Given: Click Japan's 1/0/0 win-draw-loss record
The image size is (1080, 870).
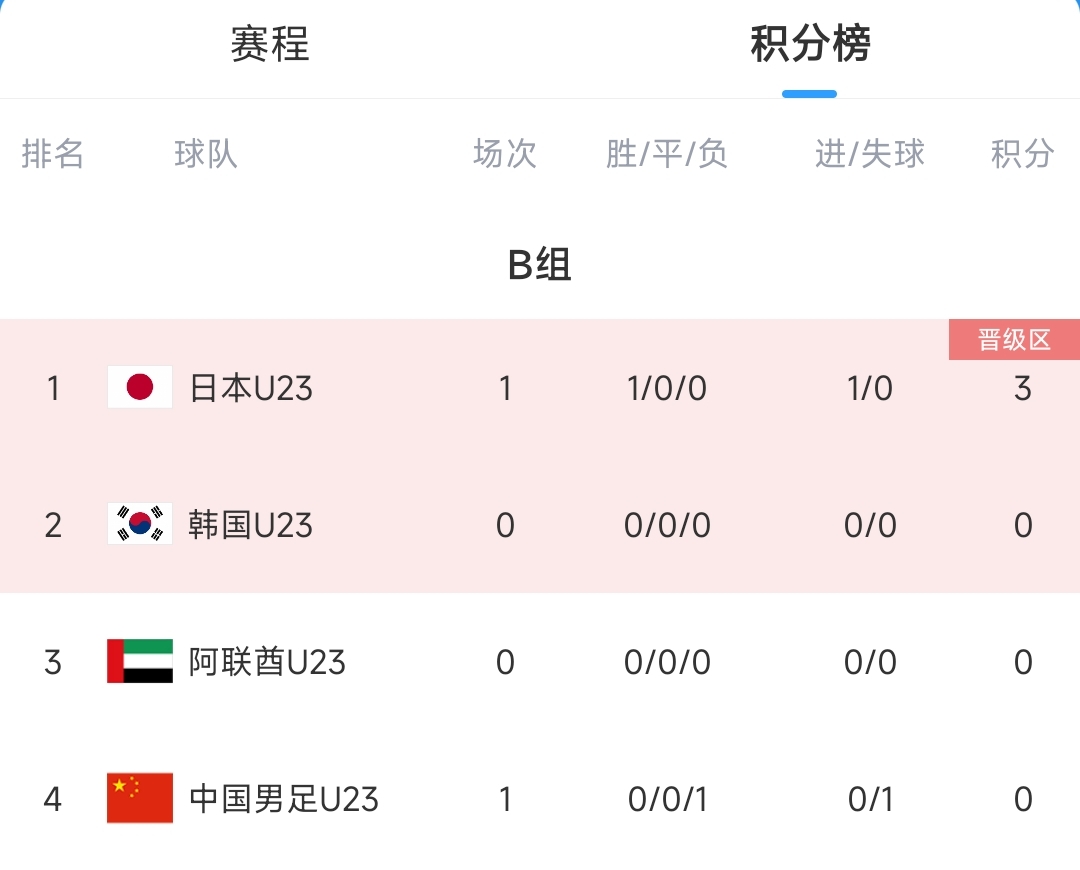Looking at the screenshot, I should pyautogui.click(x=667, y=388).
